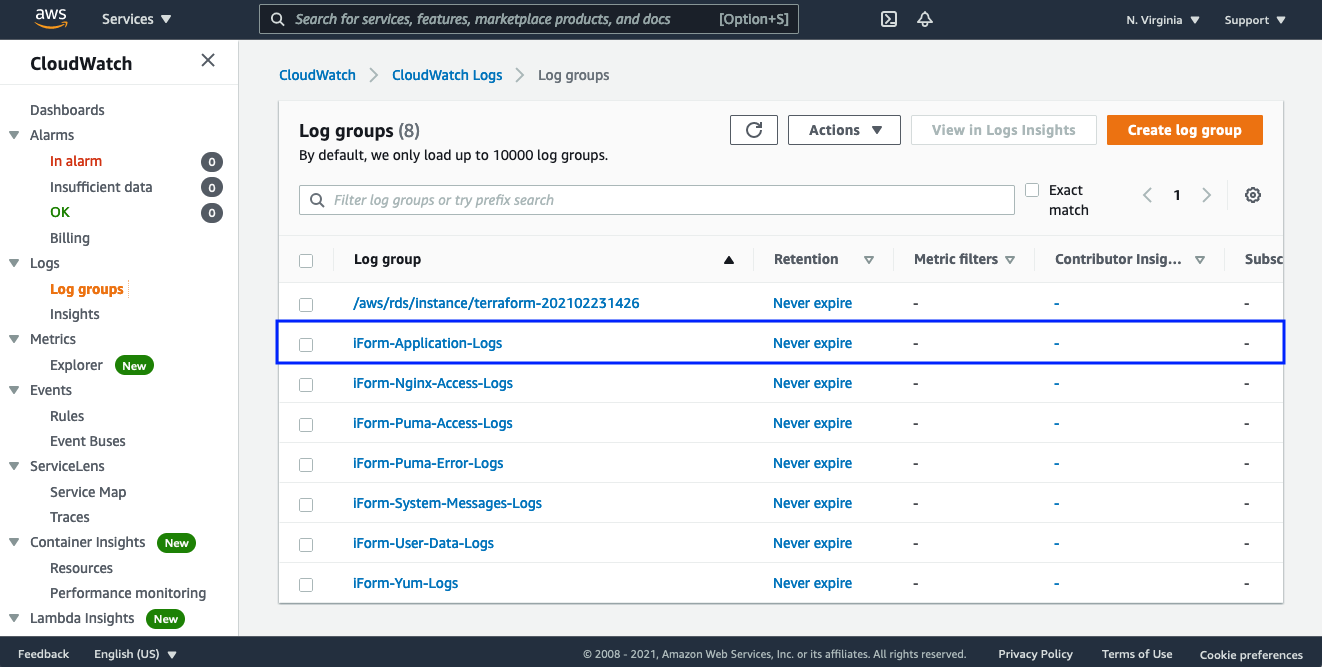The height and width of the screenshot is (667, 1322).
Task: Open Service Map in sidebar
Action: [88, 492]
